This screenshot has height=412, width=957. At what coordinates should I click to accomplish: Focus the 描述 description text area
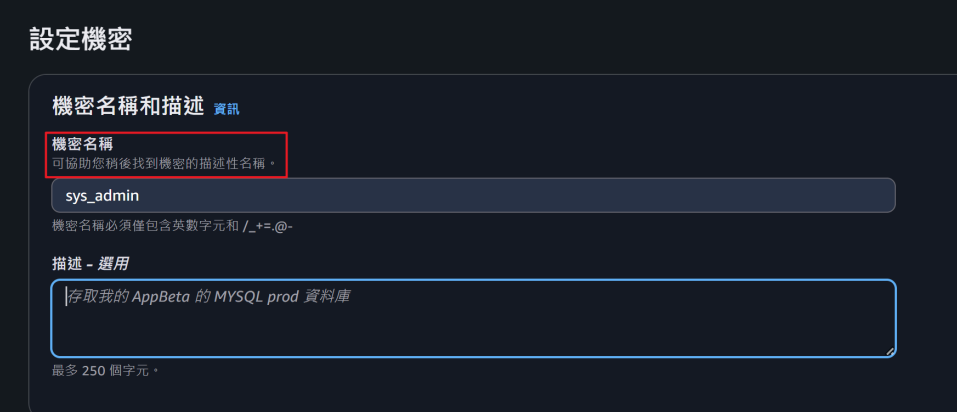[473, 318]
